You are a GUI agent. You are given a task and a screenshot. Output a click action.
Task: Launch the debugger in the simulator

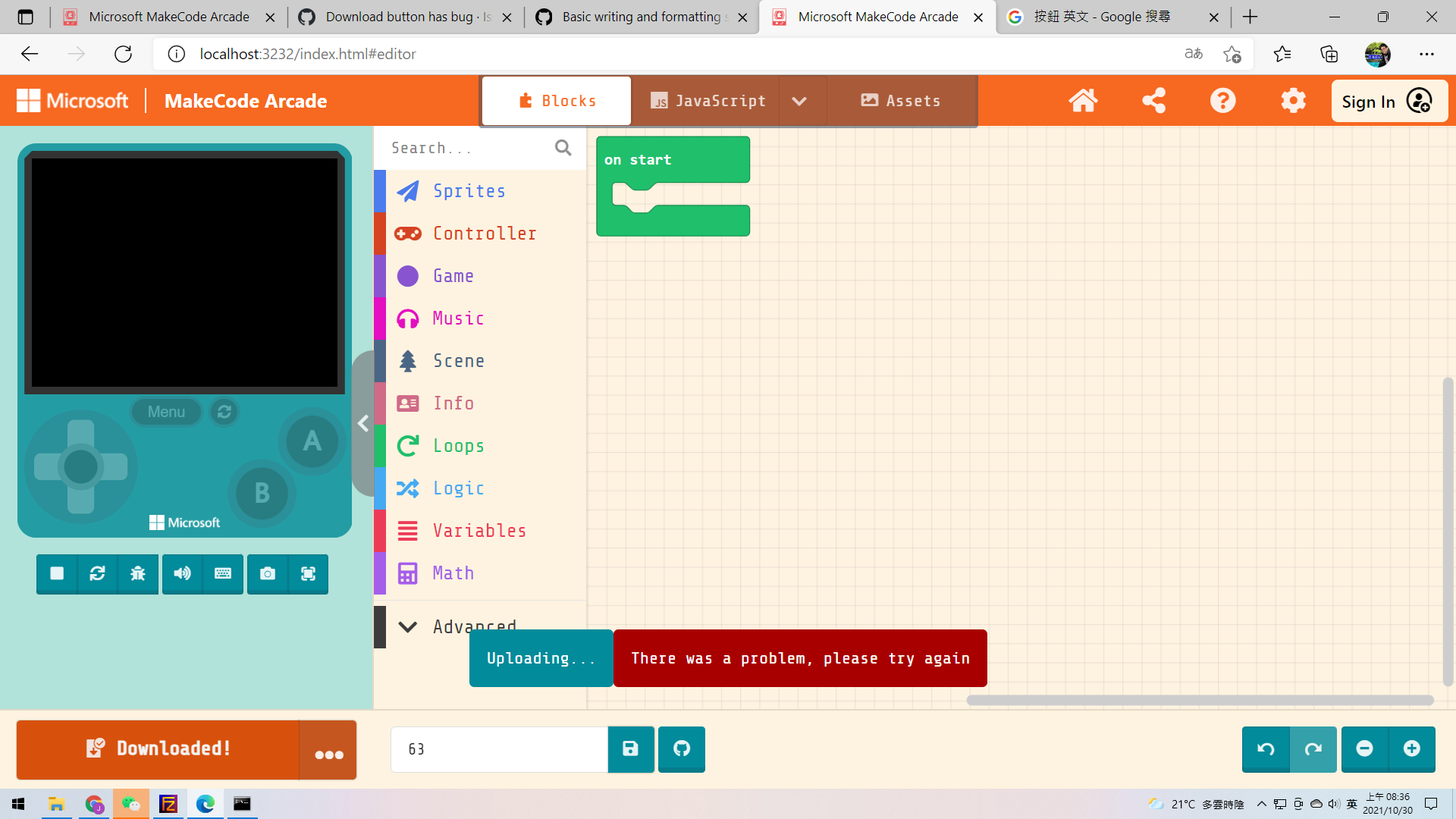137,574
